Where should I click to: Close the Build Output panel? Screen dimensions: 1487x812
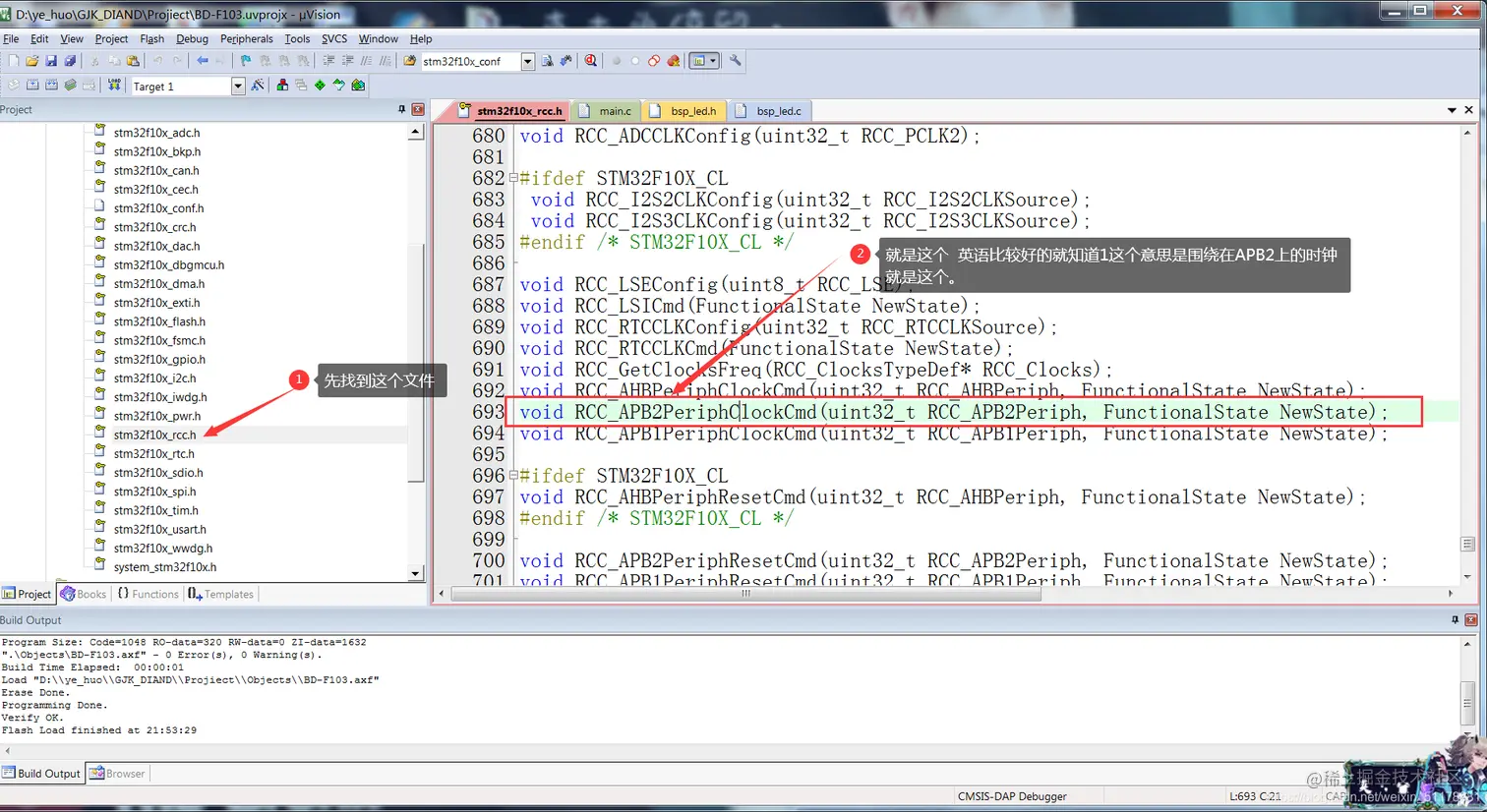[1471, 620]
